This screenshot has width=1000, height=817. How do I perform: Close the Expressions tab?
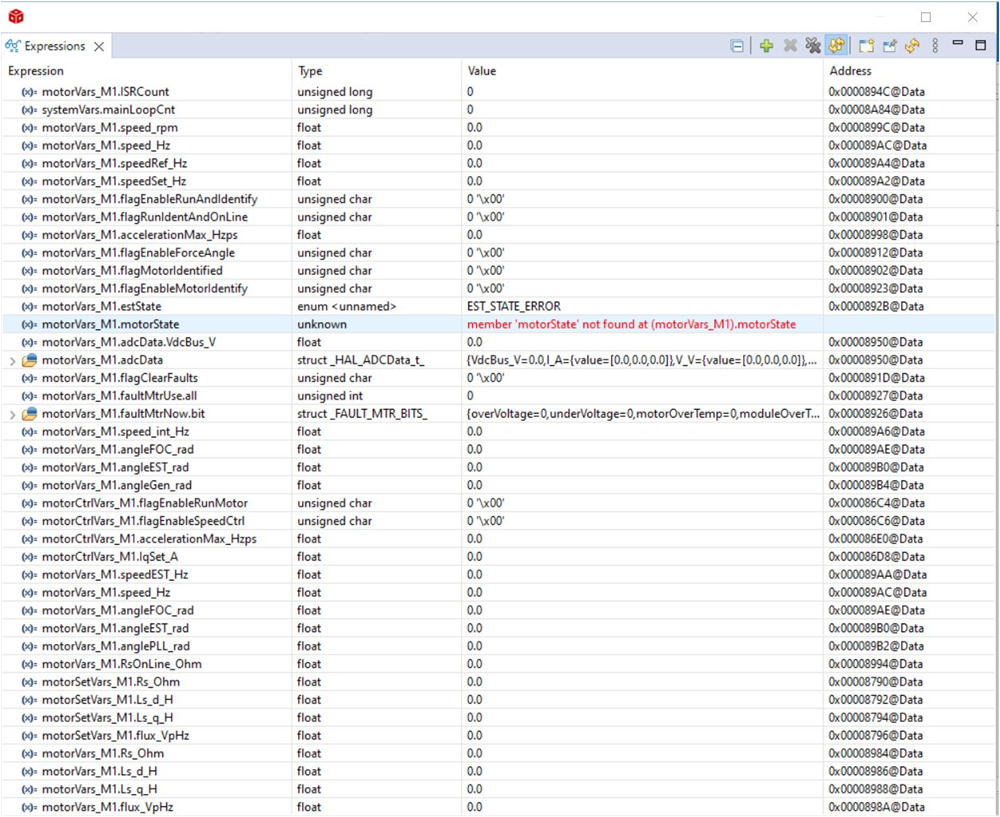pyautogui.click(x=97, y=46)
